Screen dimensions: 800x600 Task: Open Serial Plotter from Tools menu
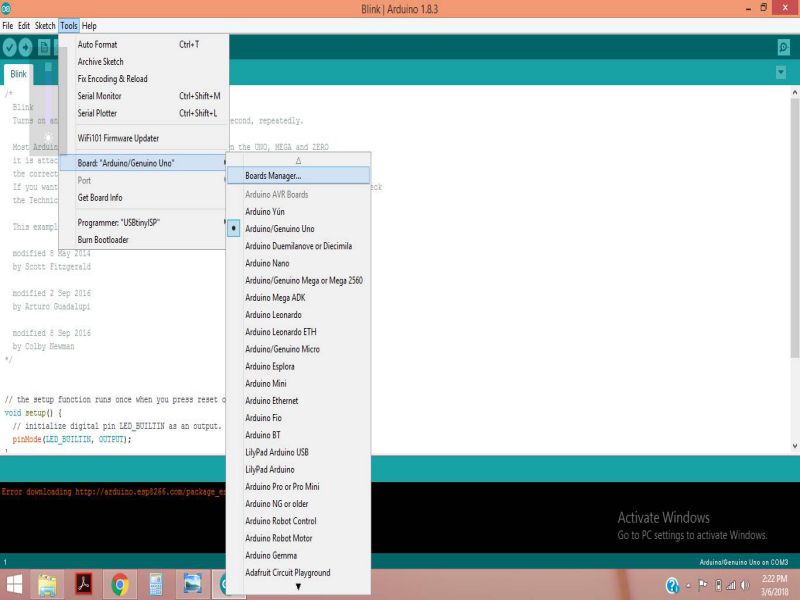click(x=143, y=113)
